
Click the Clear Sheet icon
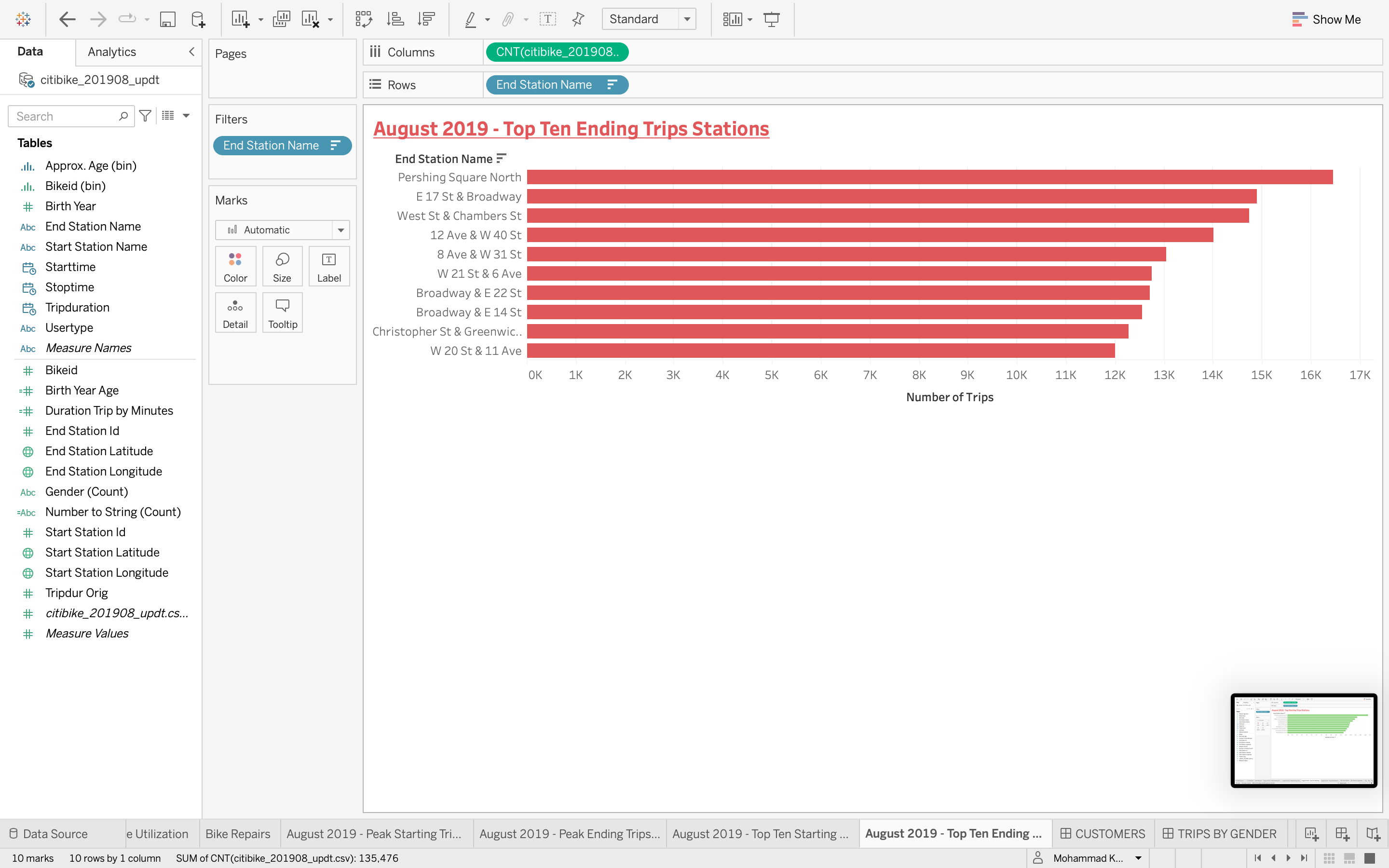(310, 19)
